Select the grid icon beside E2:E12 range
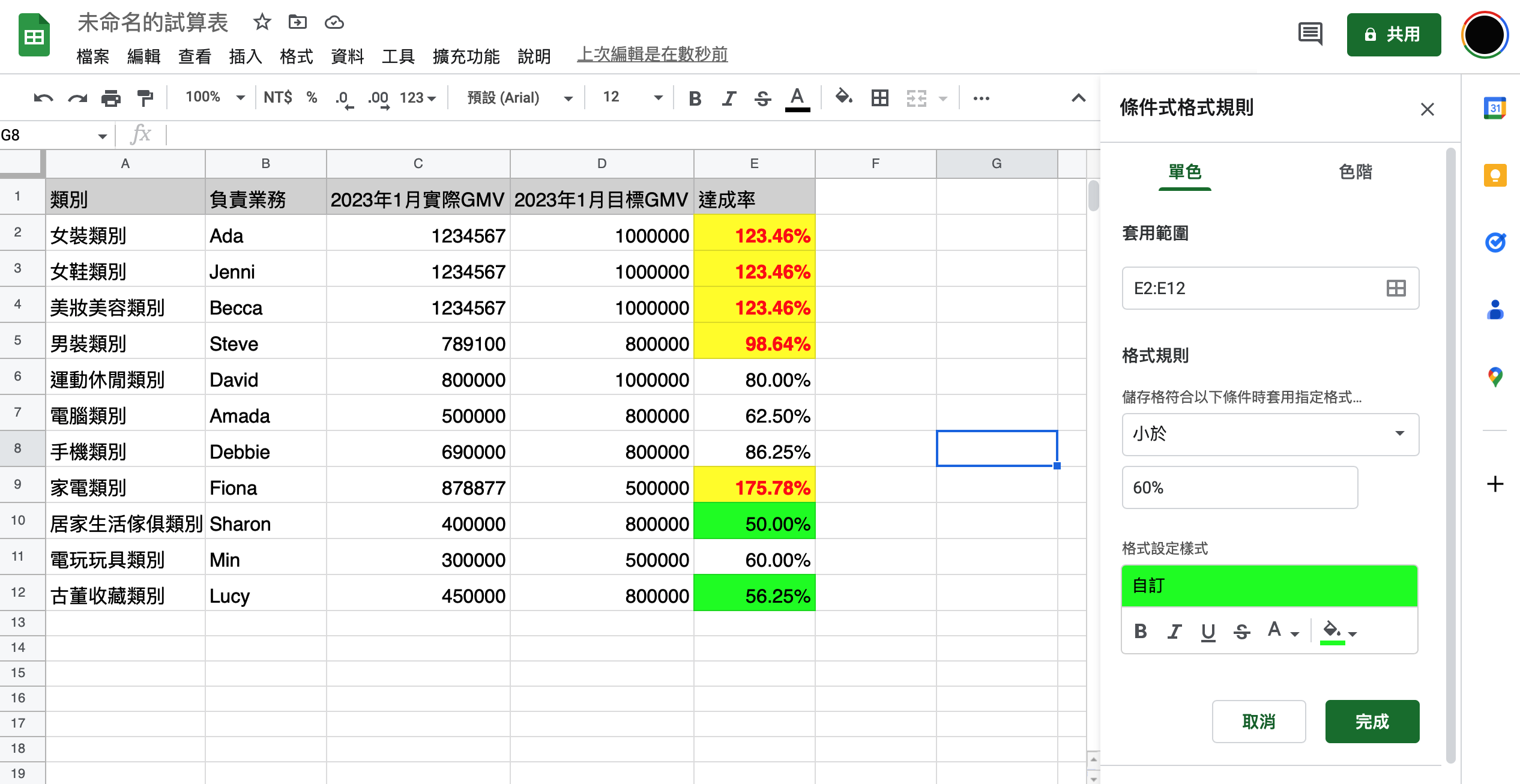The height and width of the screenshot is (784, 1520). tap(1395, 288)
